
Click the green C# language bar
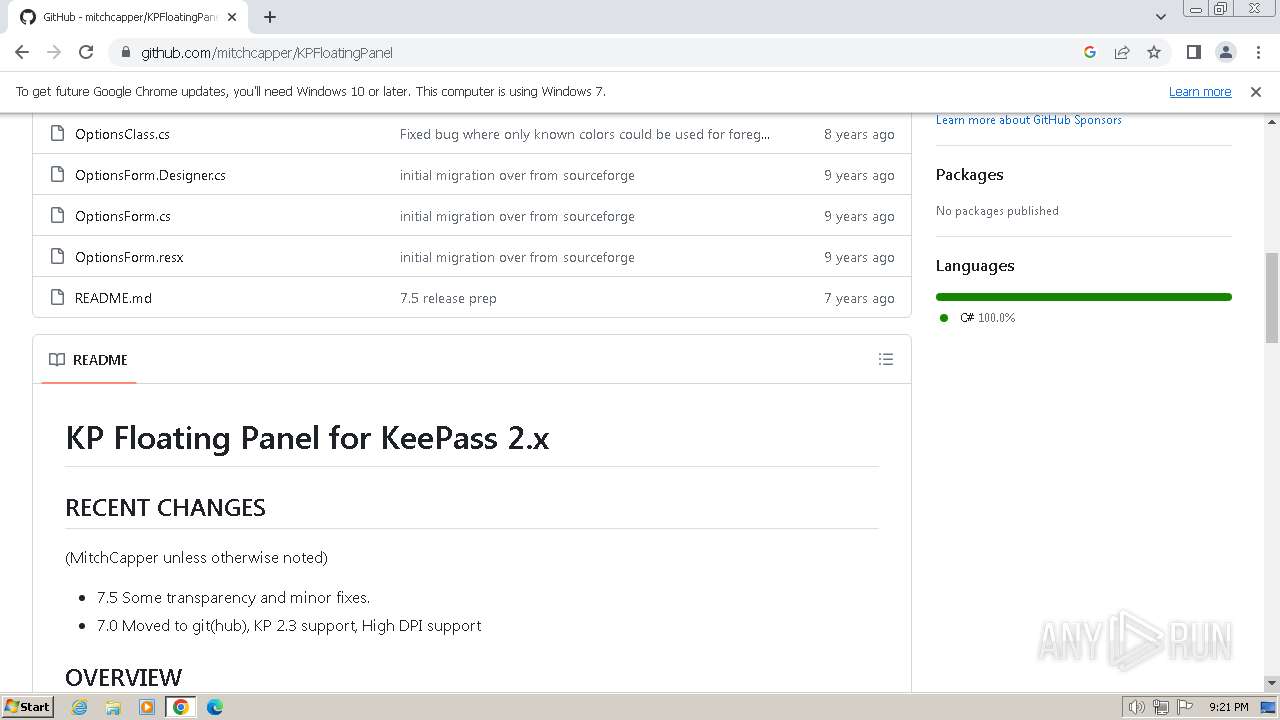coord(1083,297)
